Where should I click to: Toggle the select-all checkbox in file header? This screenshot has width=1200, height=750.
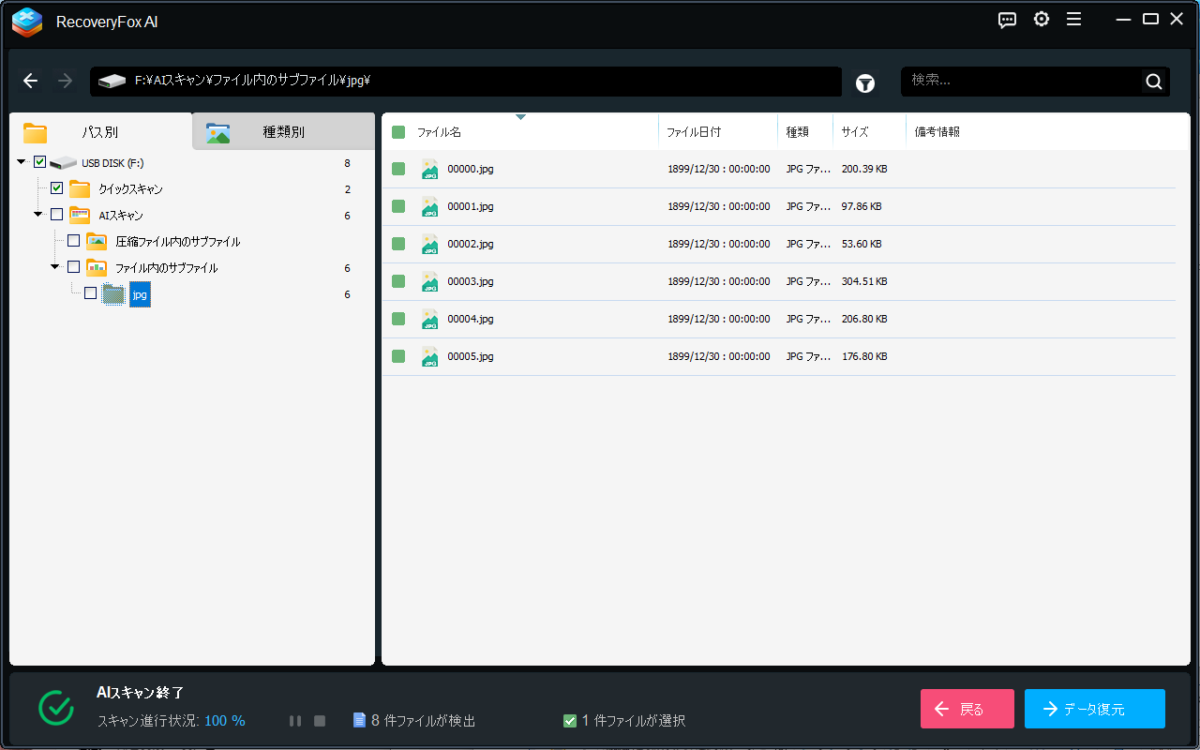398,132
